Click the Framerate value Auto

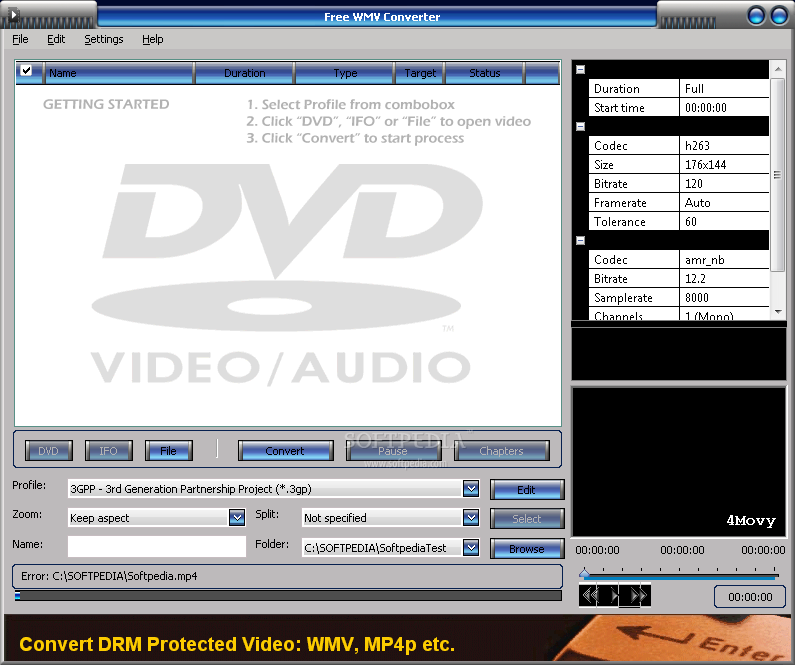[724, 203]
